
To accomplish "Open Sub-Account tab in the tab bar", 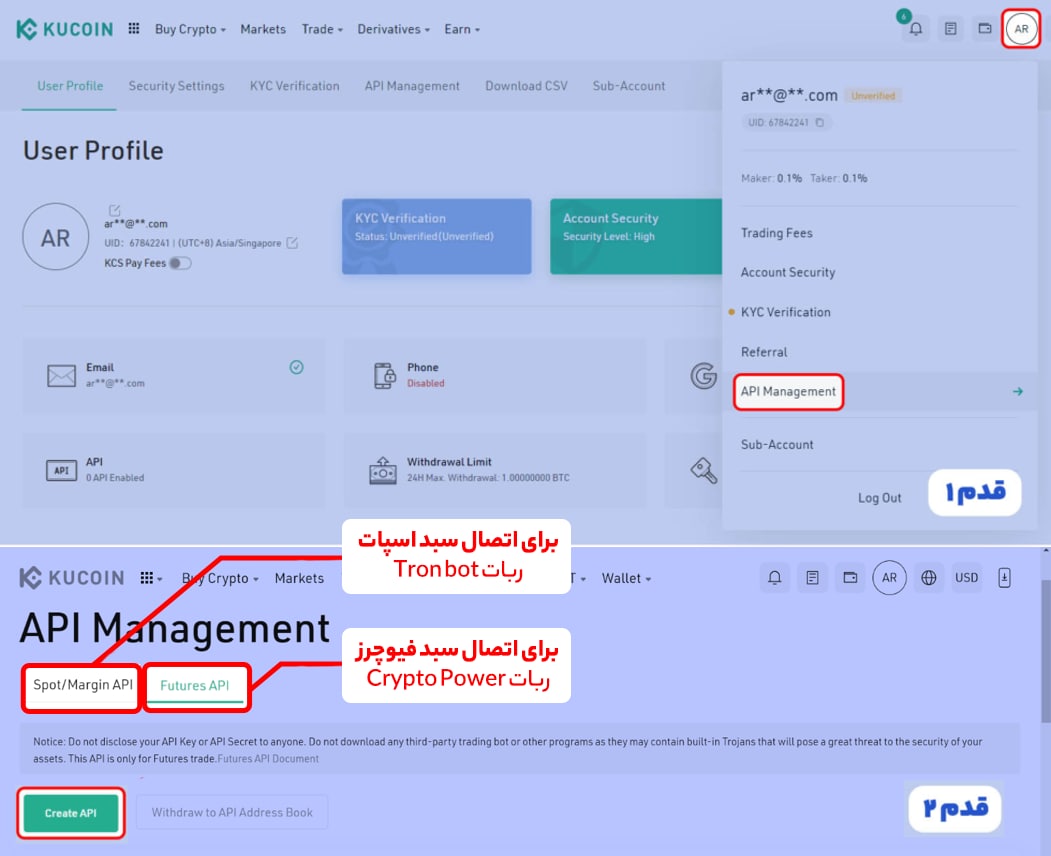I will (629, 86).
